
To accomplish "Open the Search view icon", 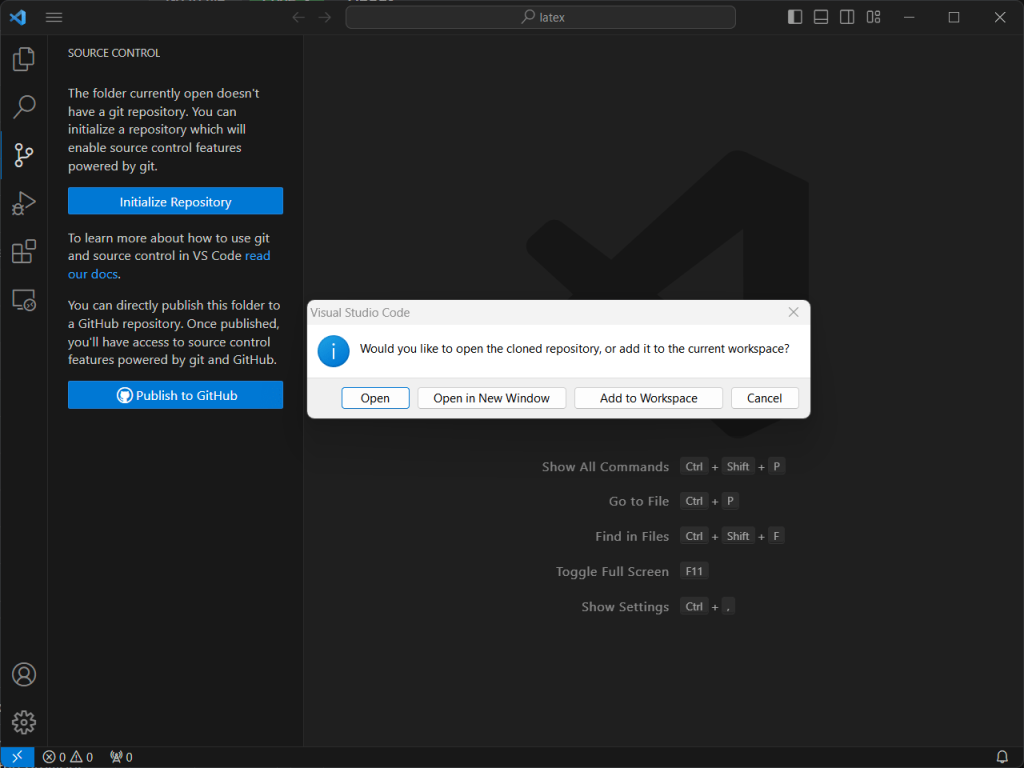I will [24, 107].
